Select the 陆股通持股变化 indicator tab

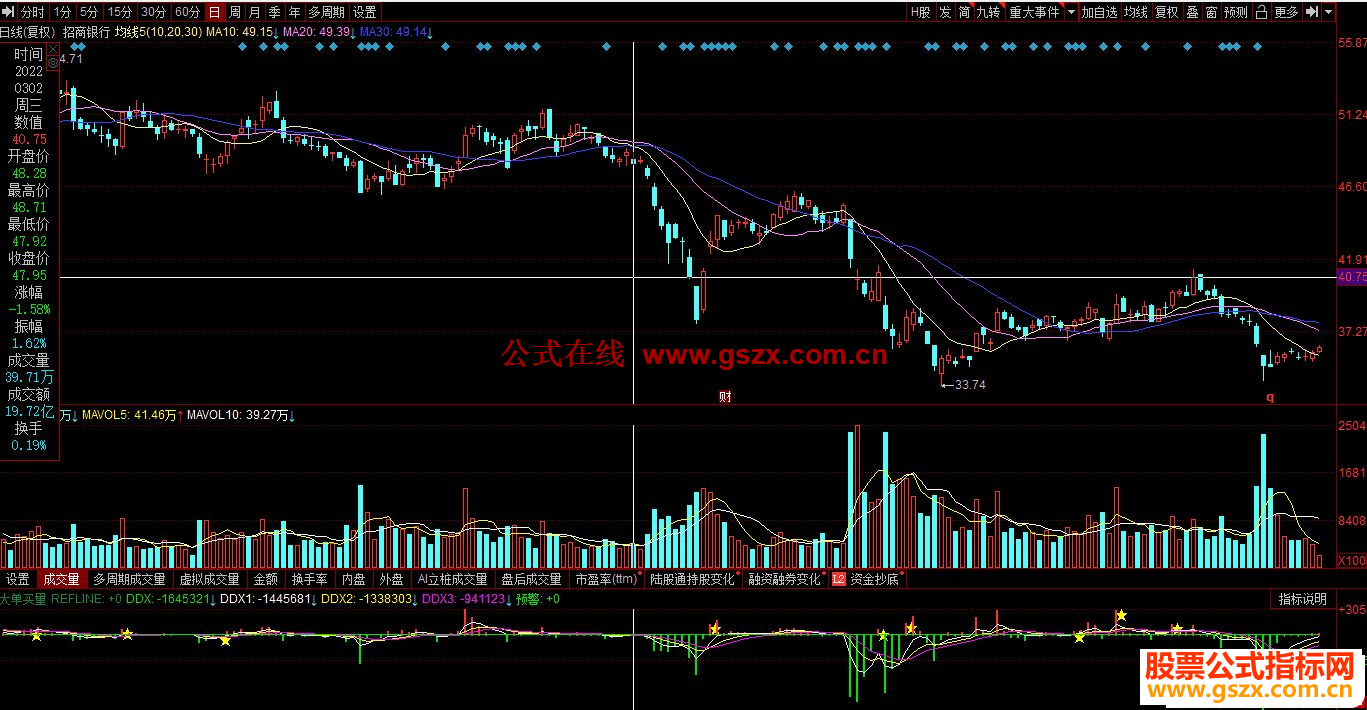tap(693, 579)
